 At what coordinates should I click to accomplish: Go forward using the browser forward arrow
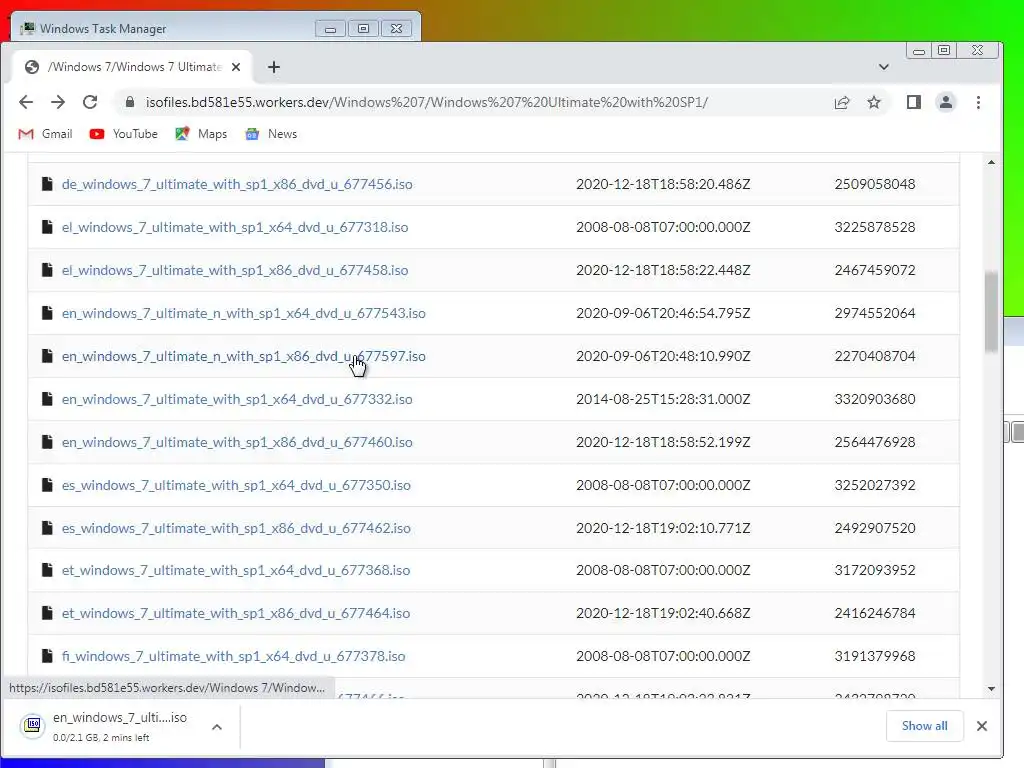coord(58,103)
